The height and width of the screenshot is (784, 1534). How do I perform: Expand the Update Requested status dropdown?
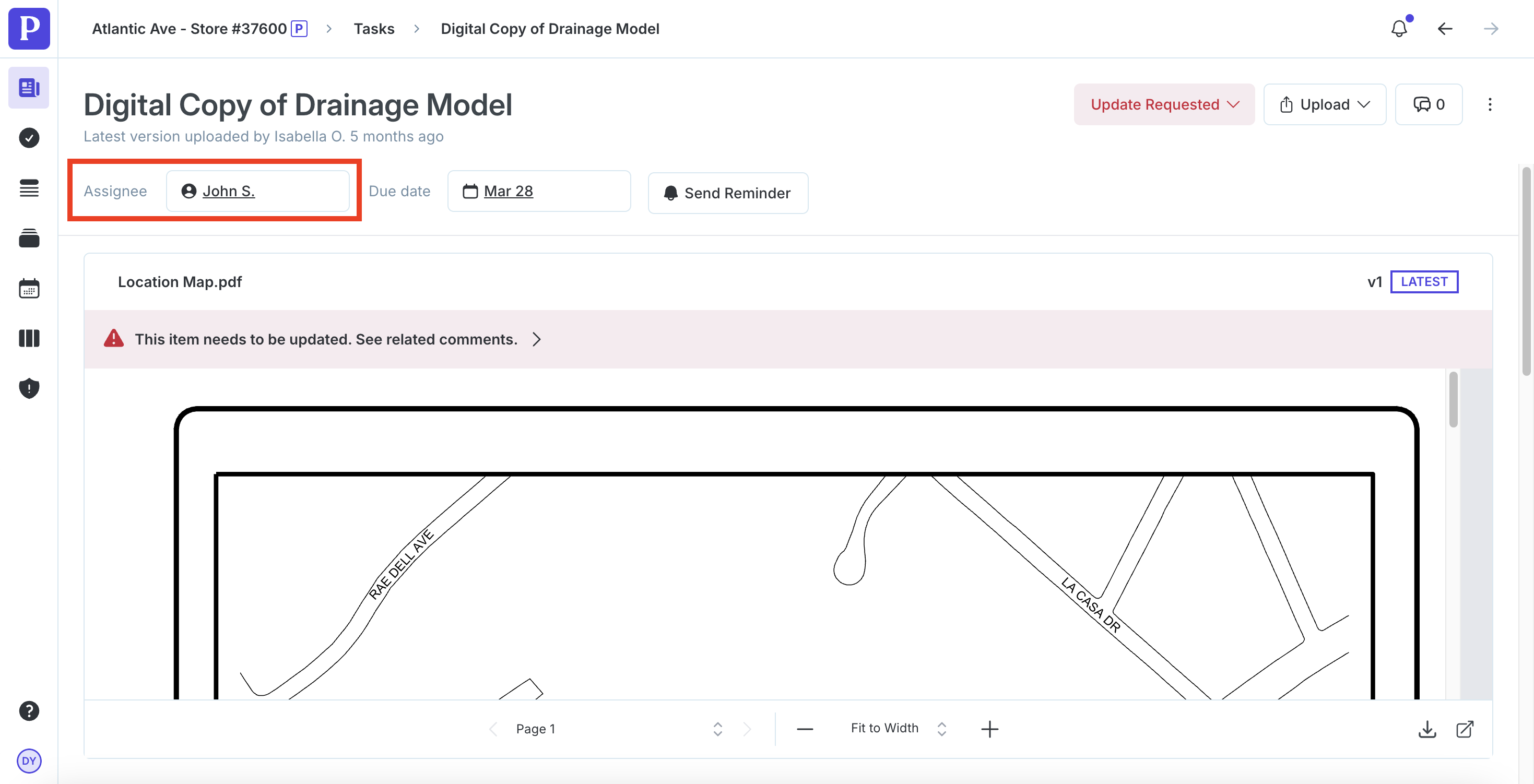[x=1164, y=105]
